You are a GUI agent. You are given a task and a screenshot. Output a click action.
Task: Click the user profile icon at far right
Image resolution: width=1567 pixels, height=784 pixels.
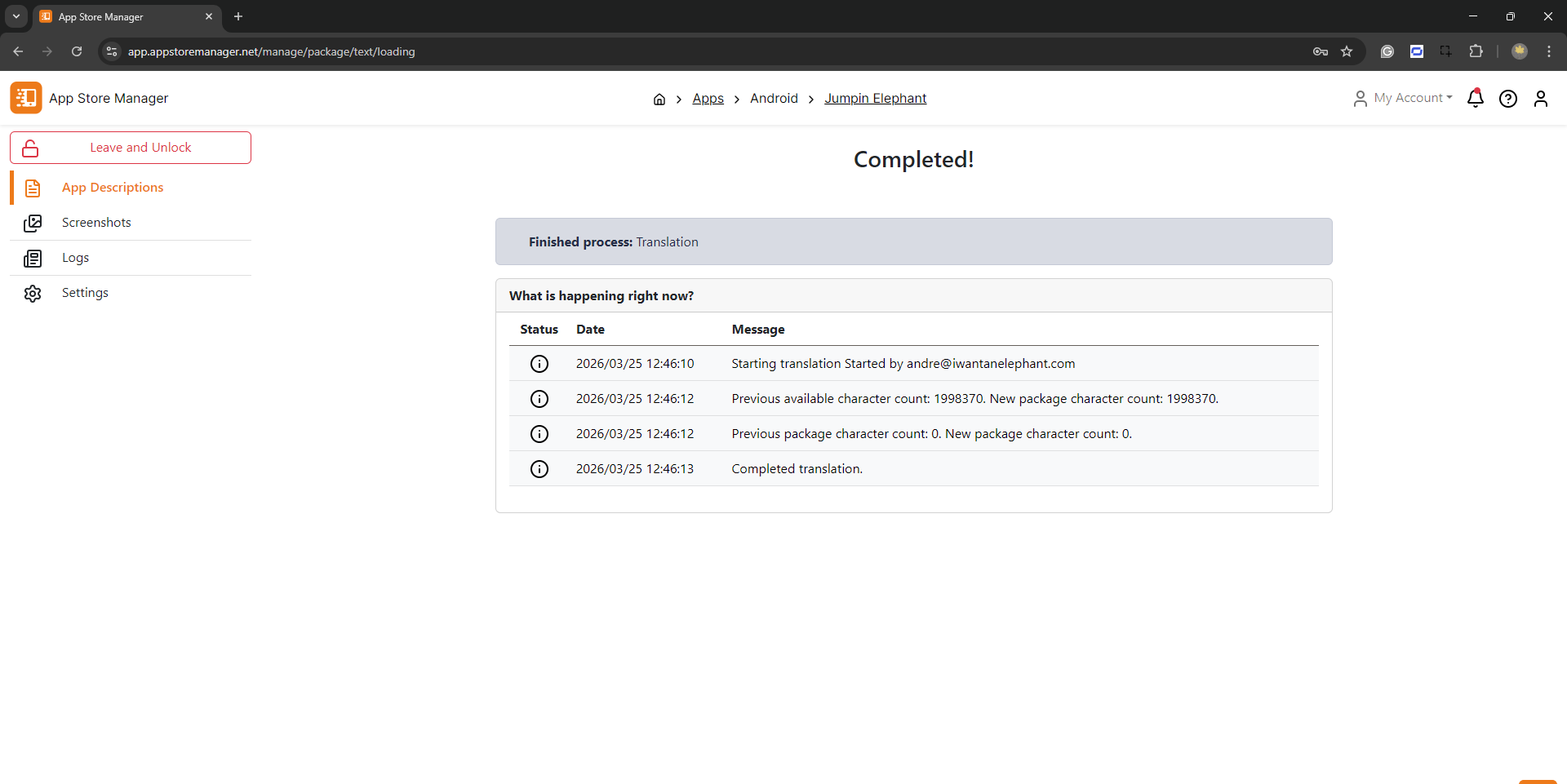pos(1540,99)
